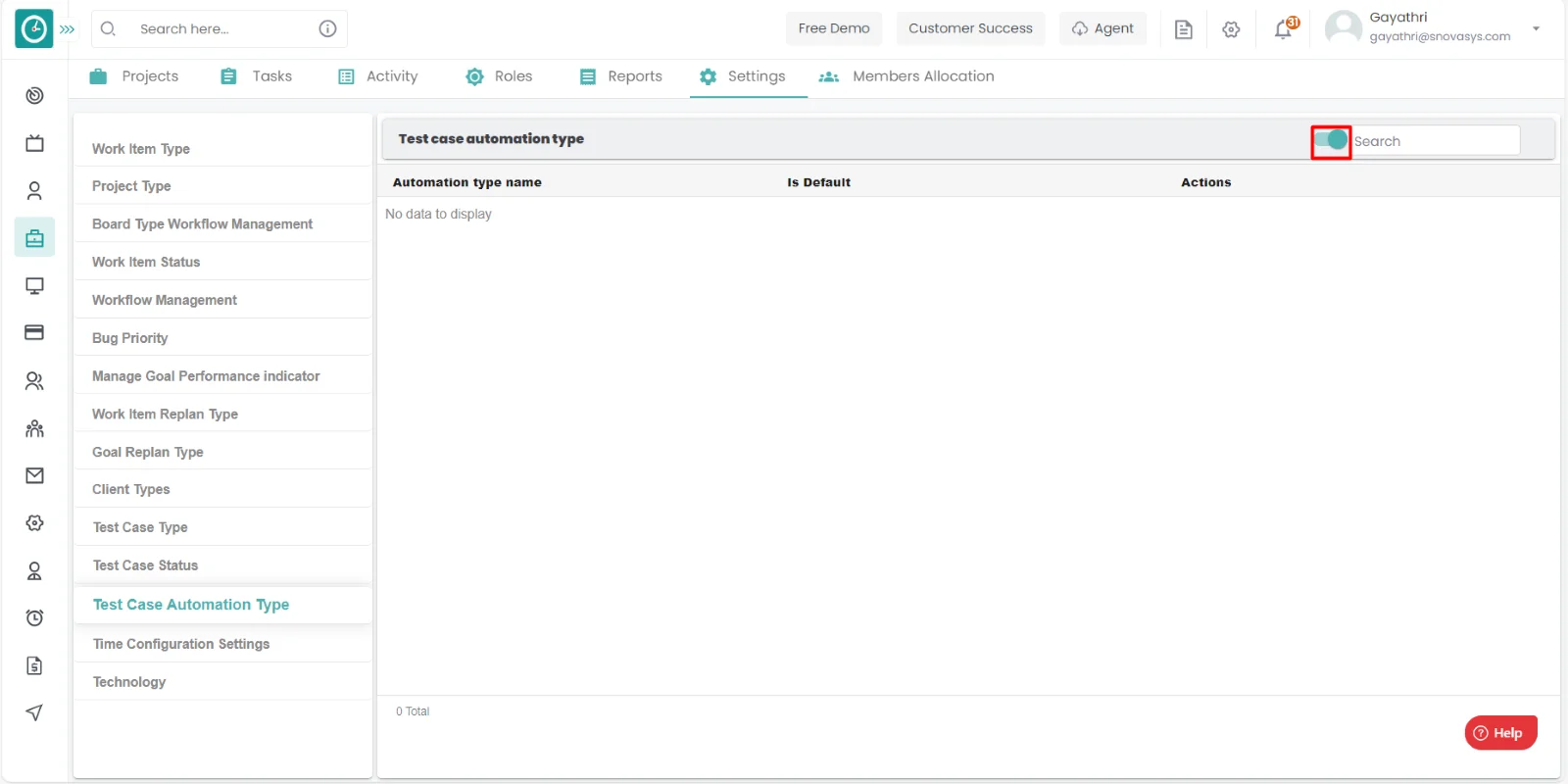This screenshot has height=784, width=1568.
Task: Click the paper plane icon in sidebar
Action: click(34, 712)
